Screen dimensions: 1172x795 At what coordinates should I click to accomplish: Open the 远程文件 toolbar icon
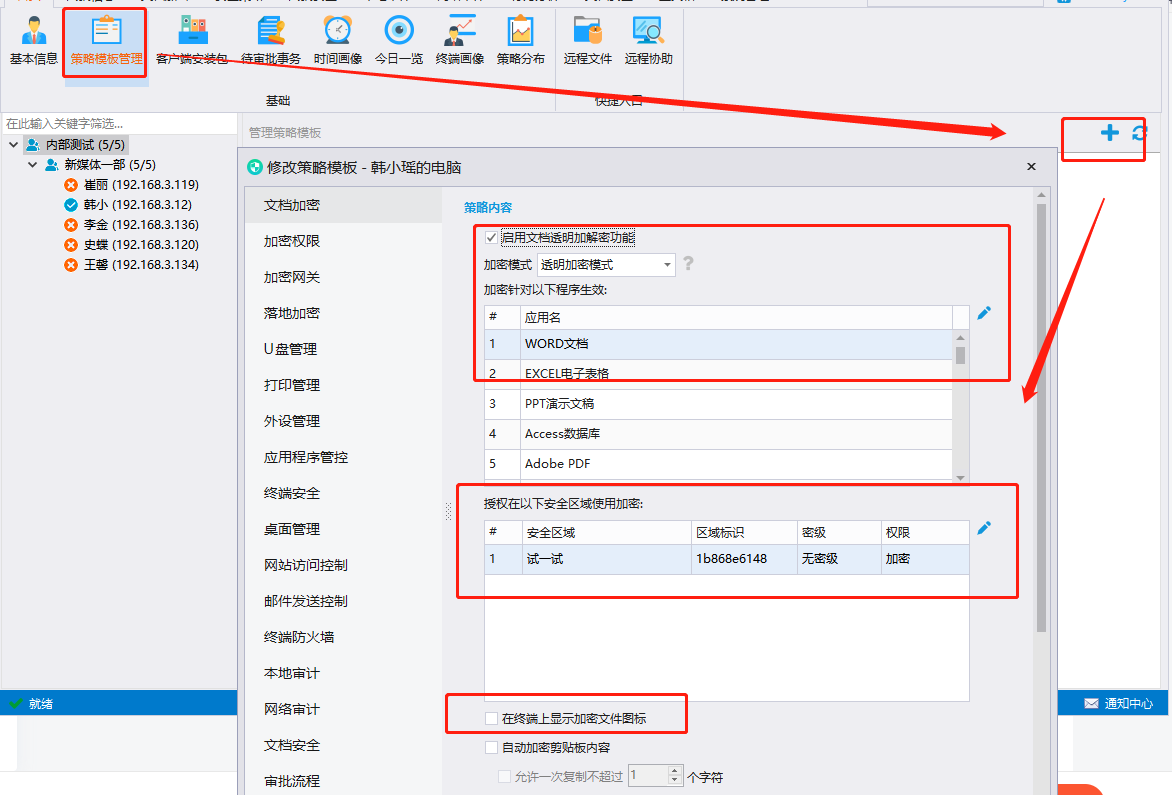click(x=587, y=40)
